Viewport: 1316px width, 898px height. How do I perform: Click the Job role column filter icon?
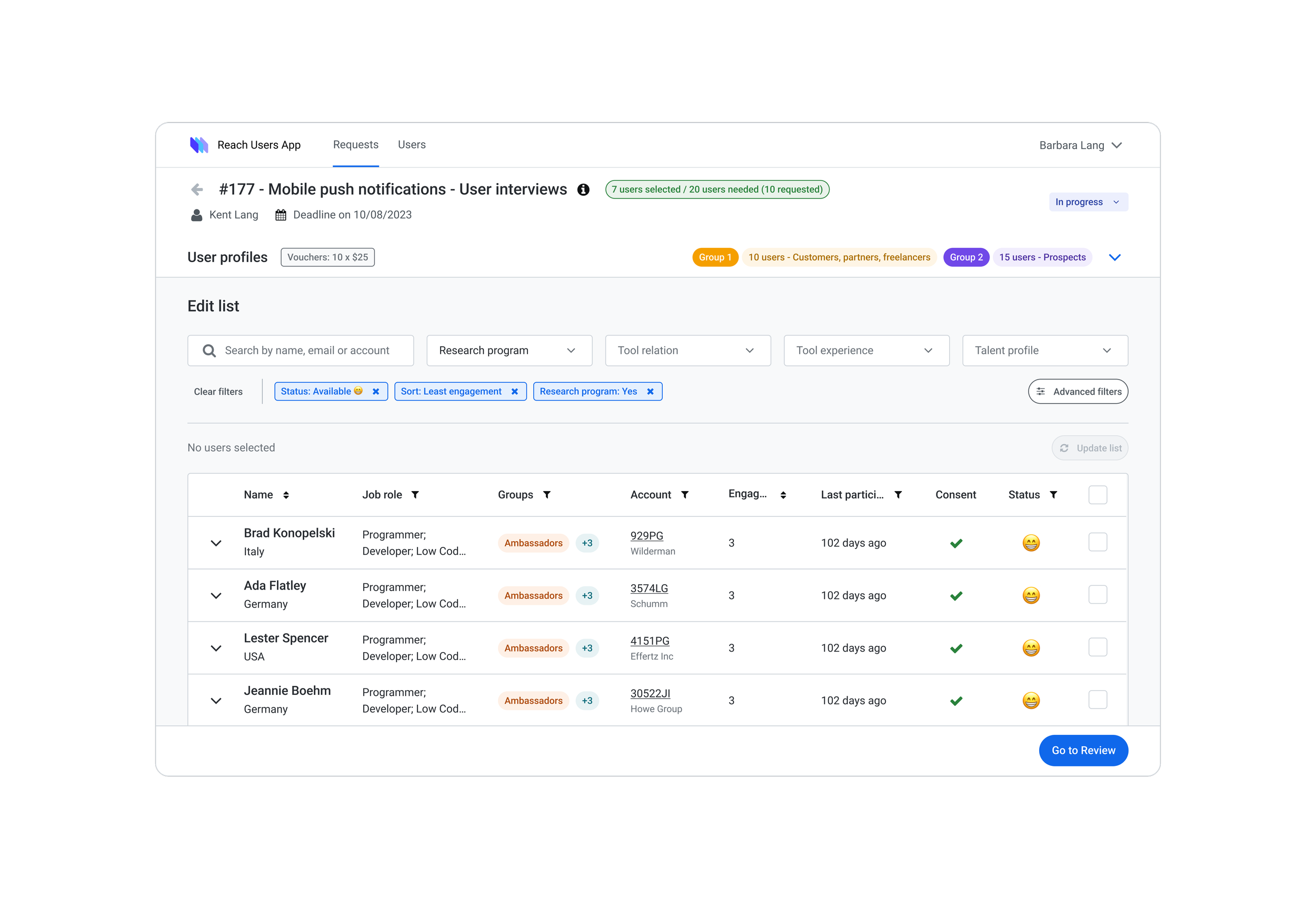point(415,495)
